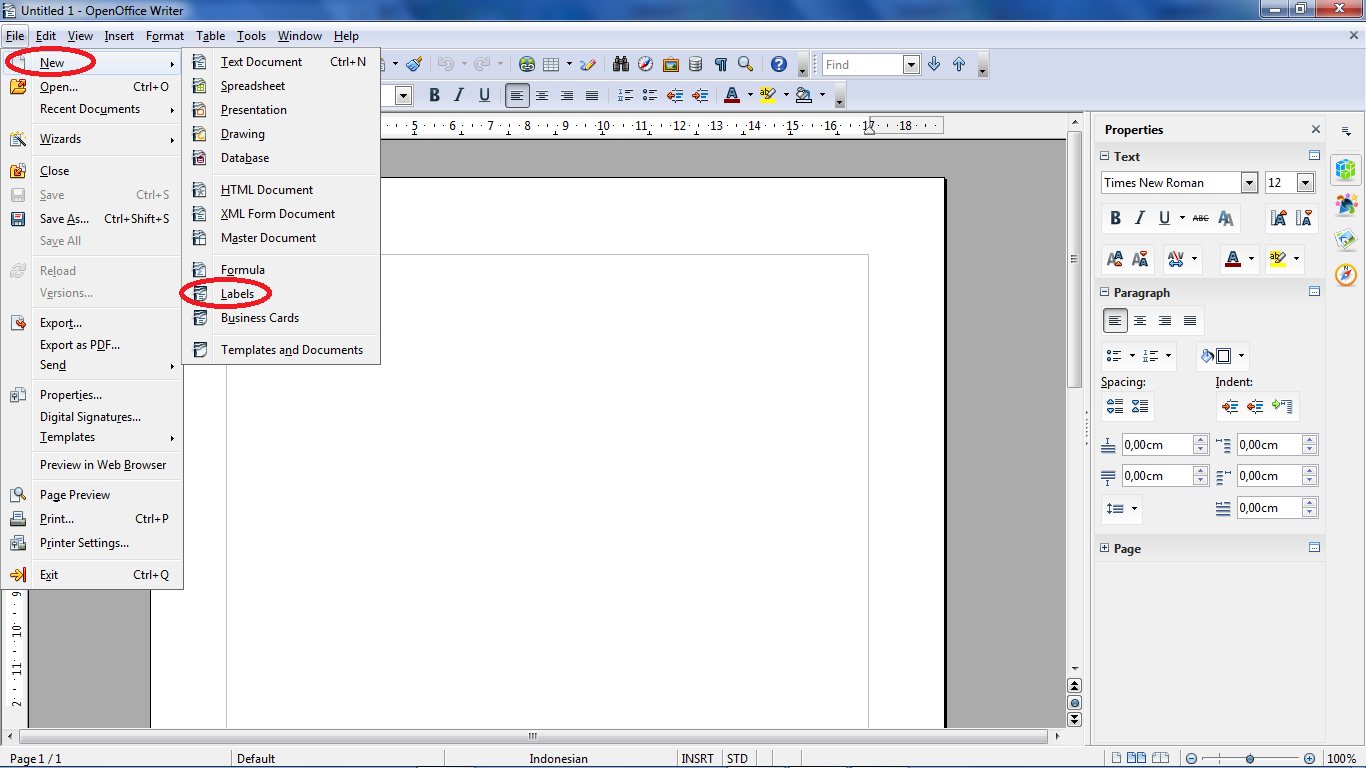The width and height of the screenshot is (1366, 768).
Task: Open Data Sources cylinder icon
Action: (x=696, y=64)
